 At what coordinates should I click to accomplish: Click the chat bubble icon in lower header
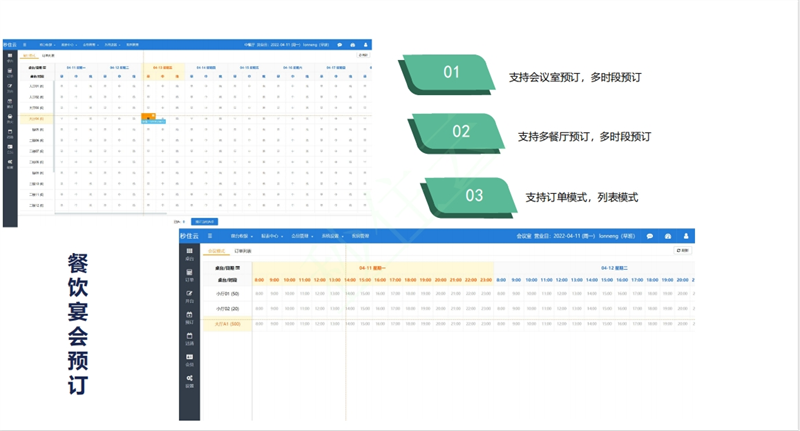click(x=649, y=237)
